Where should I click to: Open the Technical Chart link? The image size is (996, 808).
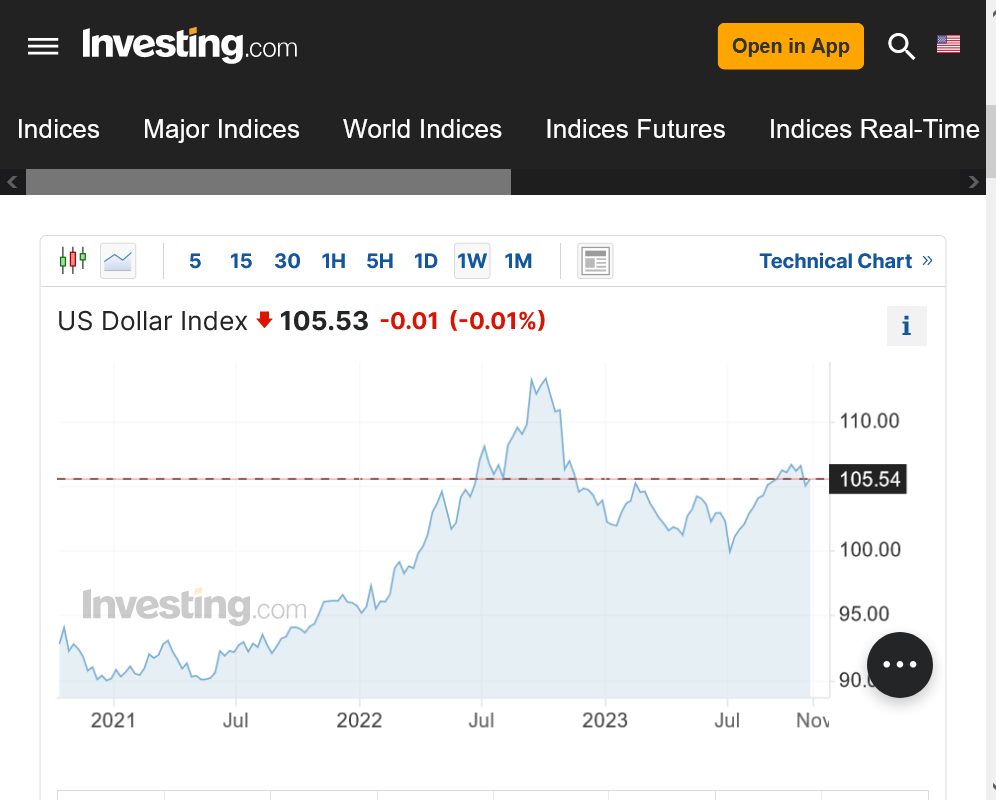[x=846, y=261]
